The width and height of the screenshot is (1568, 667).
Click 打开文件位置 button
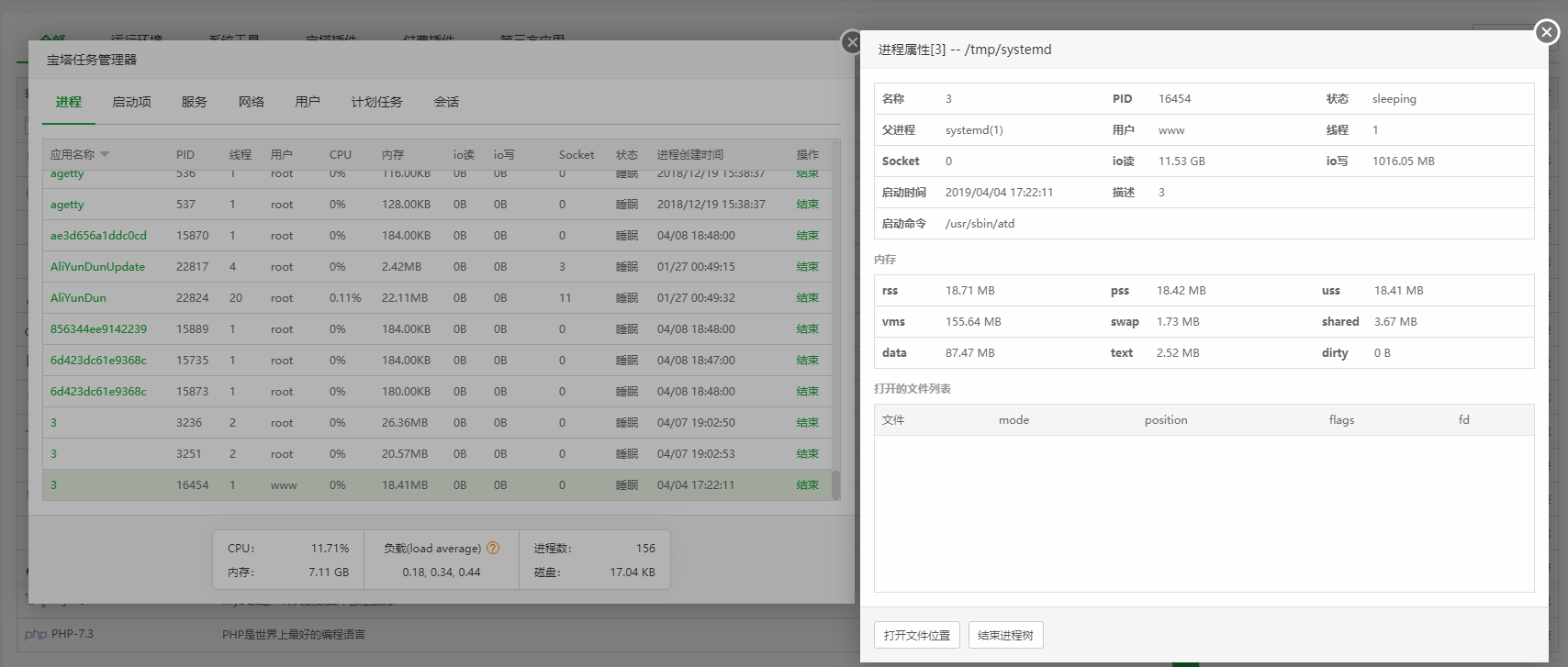(x=917, y=635)
